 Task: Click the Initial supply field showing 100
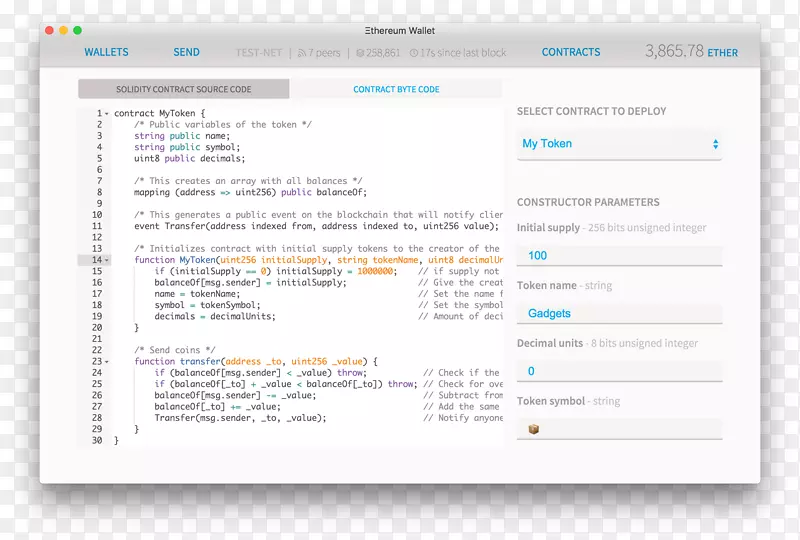tap(619, 256)
